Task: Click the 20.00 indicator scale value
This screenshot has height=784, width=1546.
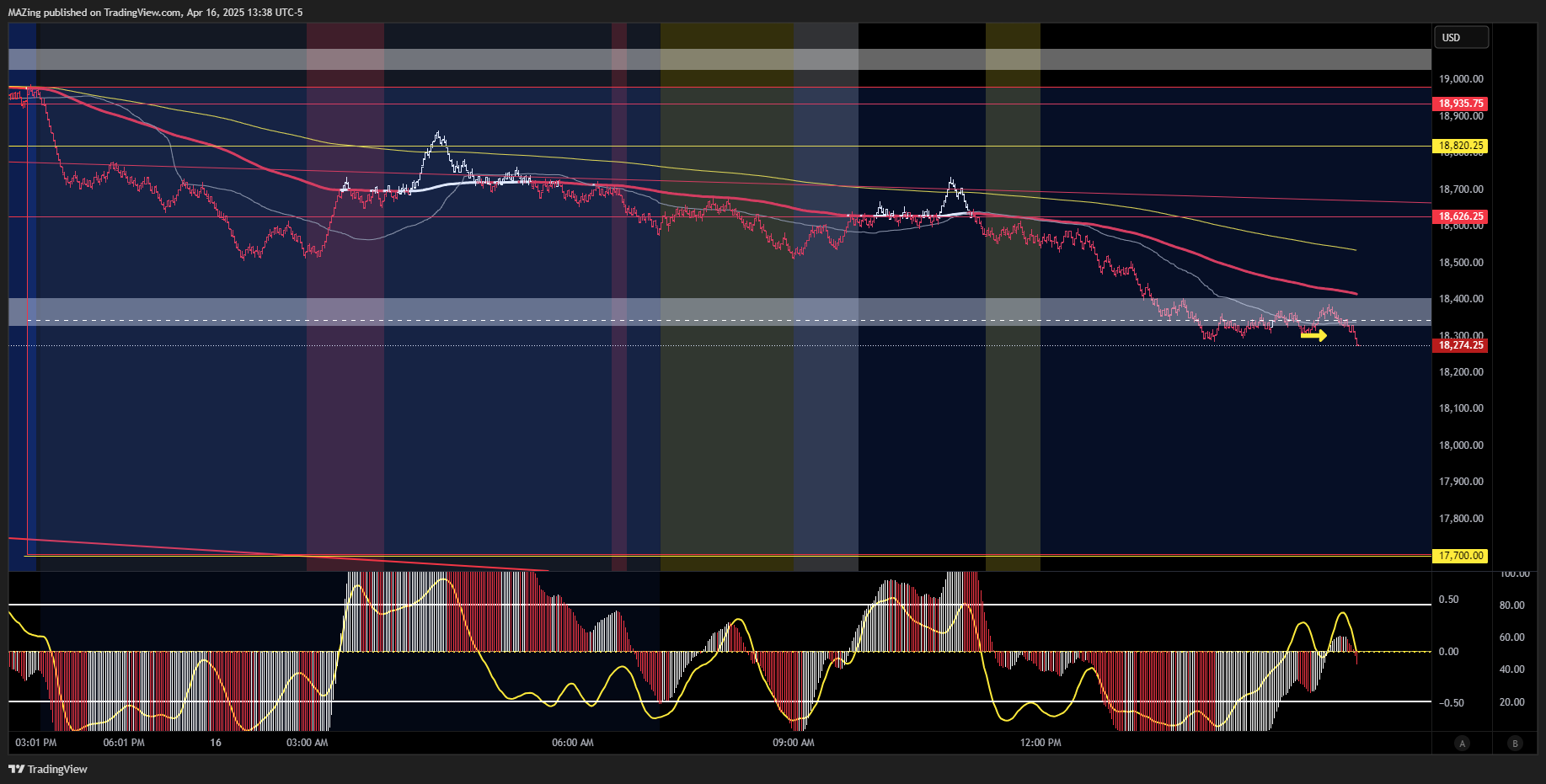Action: (x=1512, y=702)
